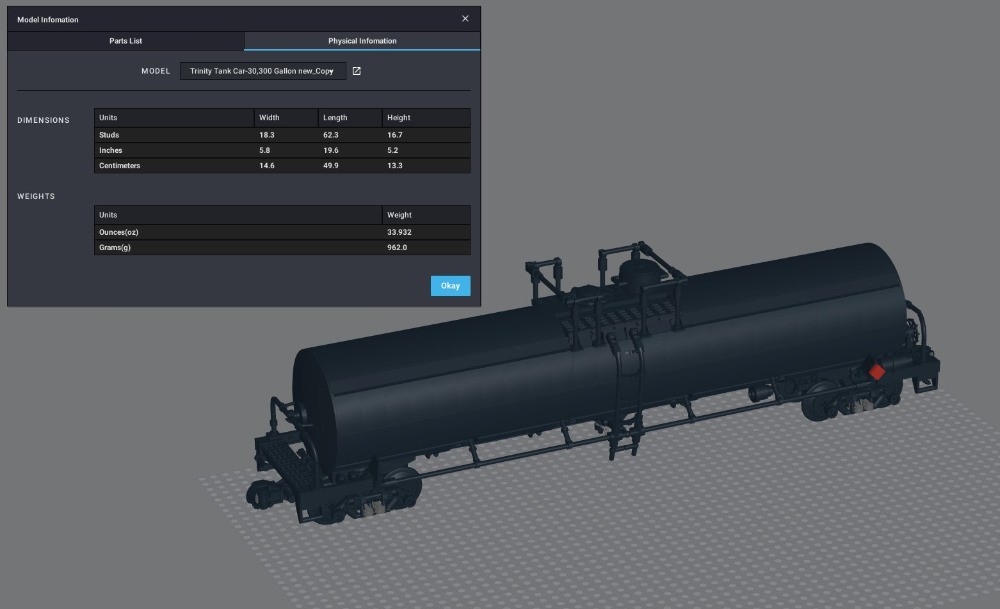Image resolution: width=1000 pixels, height=609 pixels.
Task: Select the Physical Information tab
Action: 362,41
